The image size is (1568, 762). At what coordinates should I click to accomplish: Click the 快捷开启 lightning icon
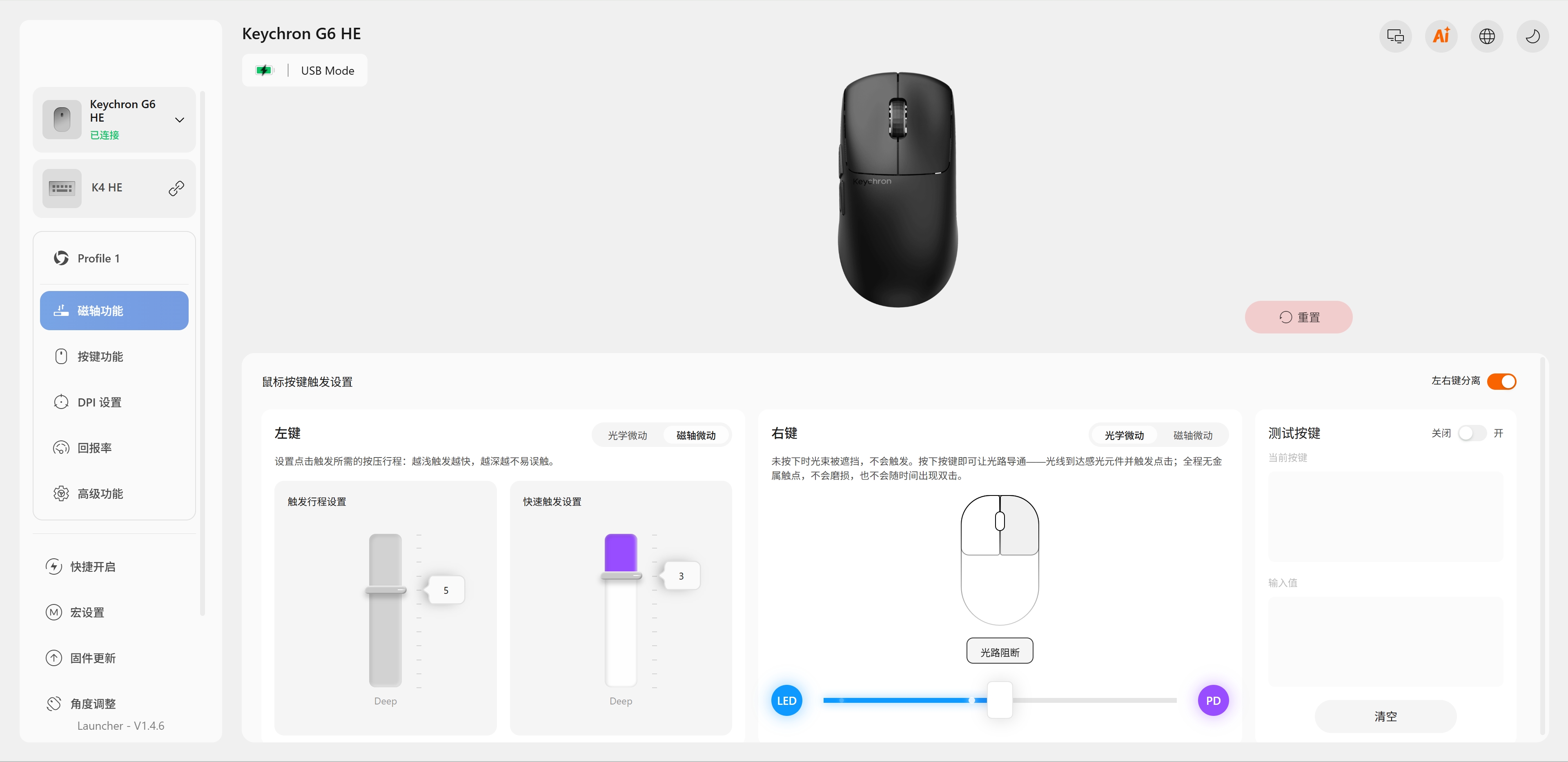tap(53, 567)
